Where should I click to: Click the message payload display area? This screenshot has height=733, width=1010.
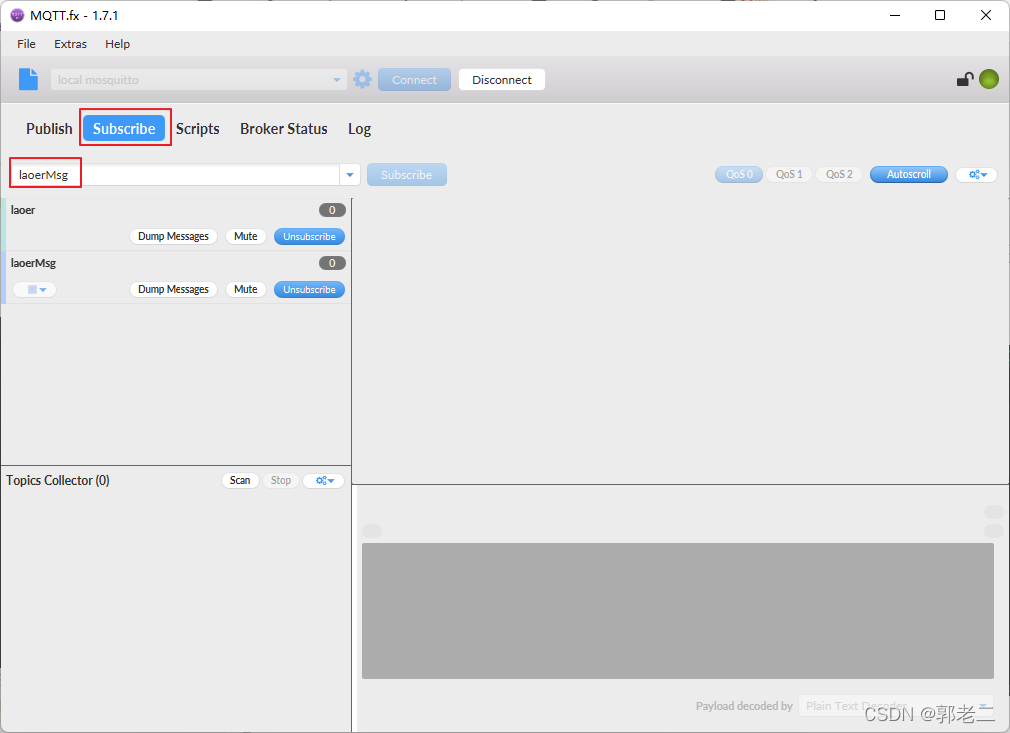tap(678, 611)
